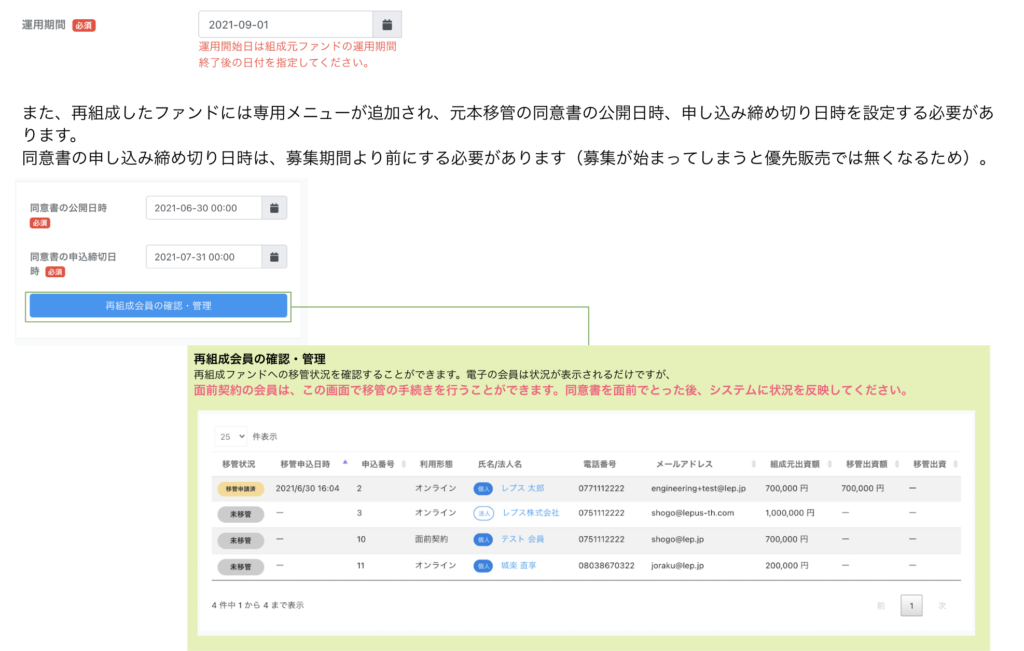Click the 次 next page button
Viewport: 1024px width, 651px height.
click(942, 605)
